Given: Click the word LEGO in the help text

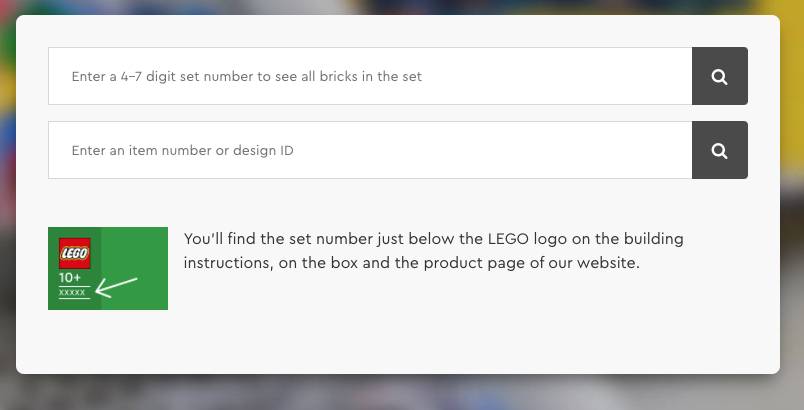Looking at the screenshot, I should coord(508,239).
